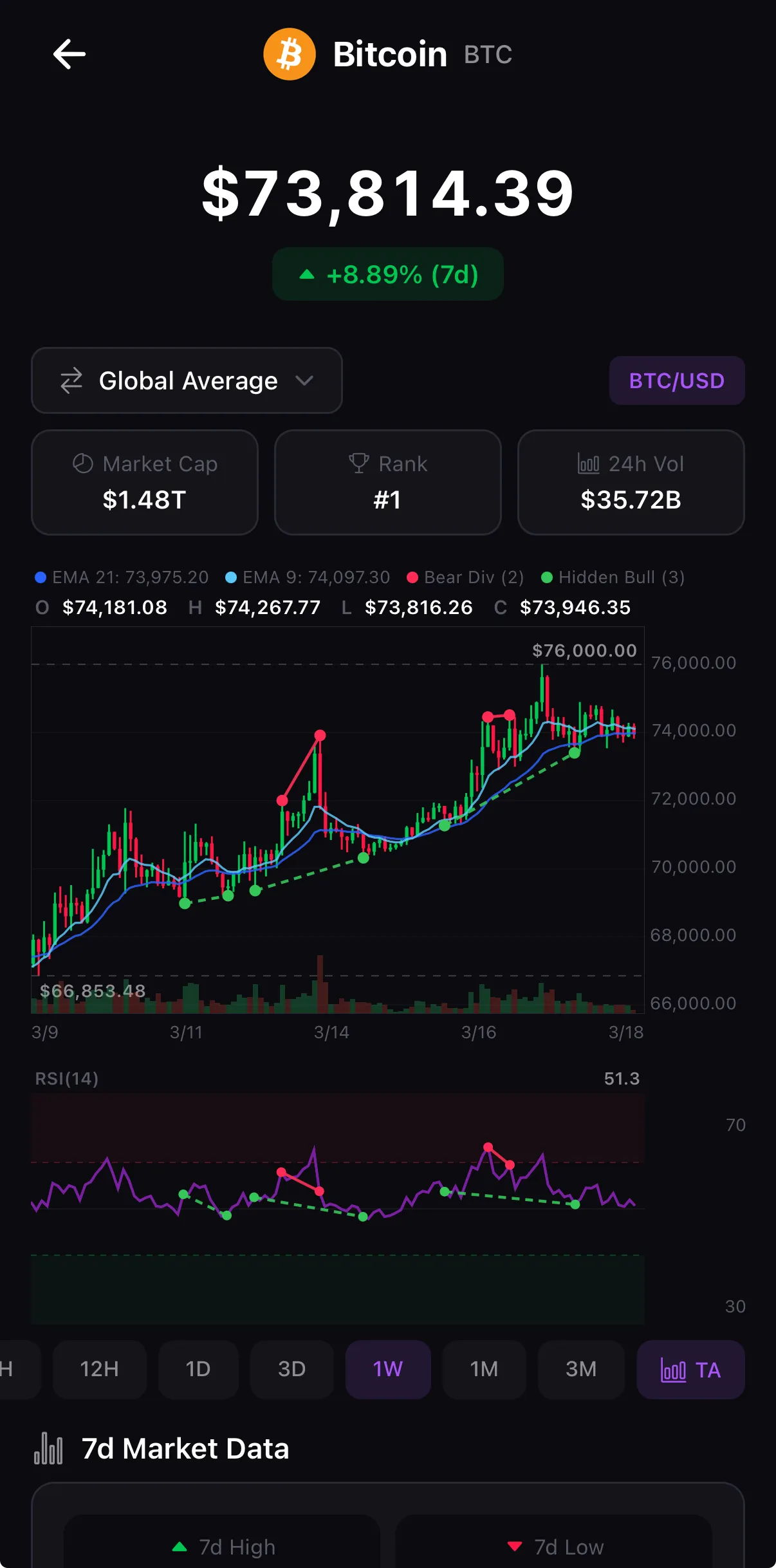Tap the Bitcoin logo icon
Screen dimensions: 776x1568
(x=290, y=54)
